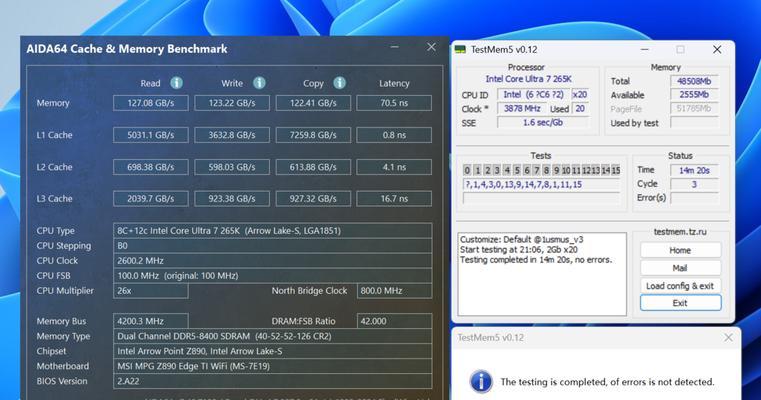Image resolution: width=761 pixels, height=400 pixels.
Task: Select the Memory Read value 127.08 GB/s
Action: point(151,103)
